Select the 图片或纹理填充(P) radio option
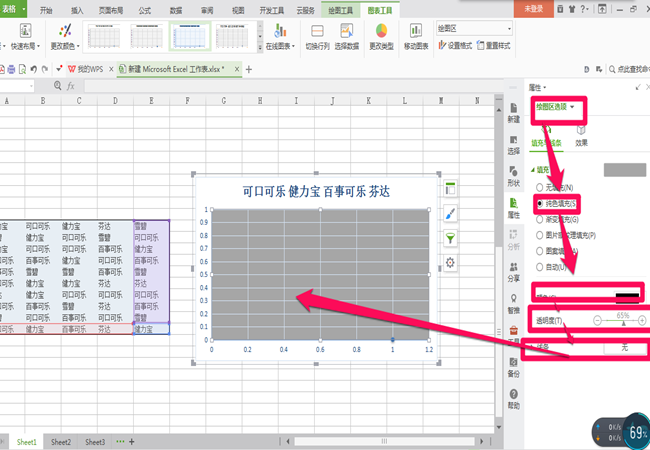This screenshot has height=450, width=650. (539, 235)
